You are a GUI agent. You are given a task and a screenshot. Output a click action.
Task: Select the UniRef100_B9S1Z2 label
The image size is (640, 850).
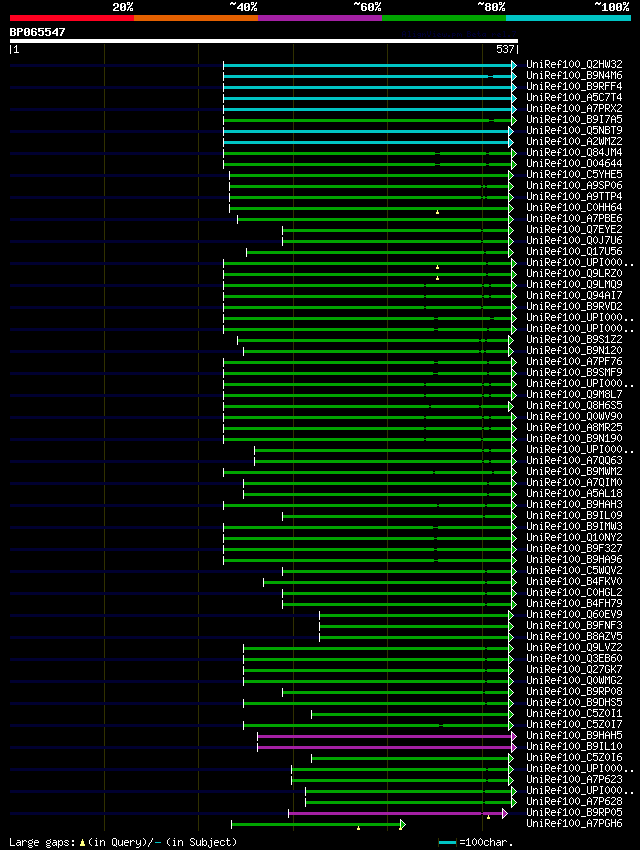(574, 339)
